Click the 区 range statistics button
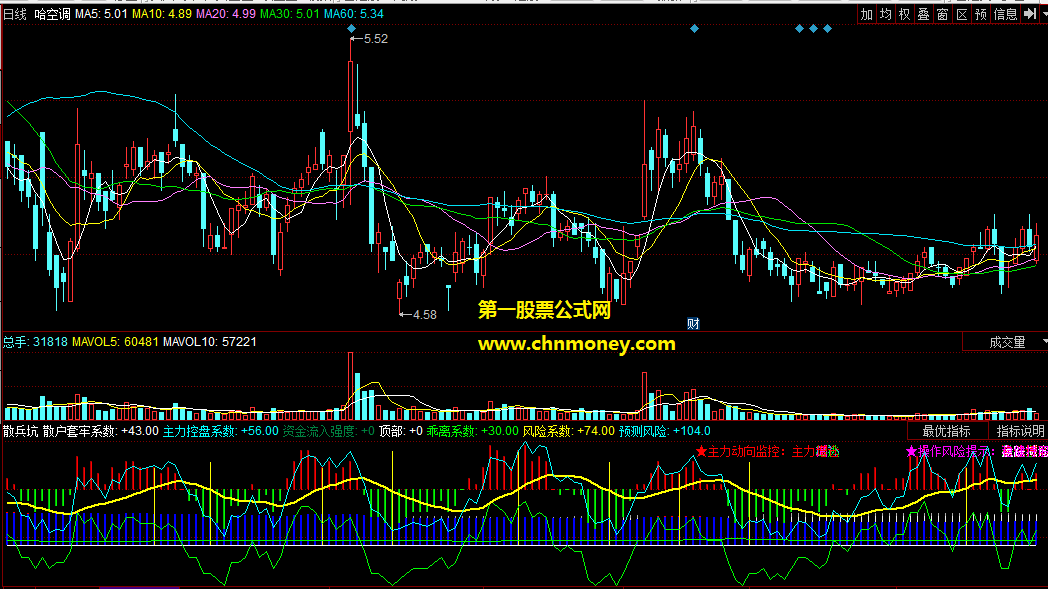The width and height of the screenshot is (1048, 589). coord(962,14)
